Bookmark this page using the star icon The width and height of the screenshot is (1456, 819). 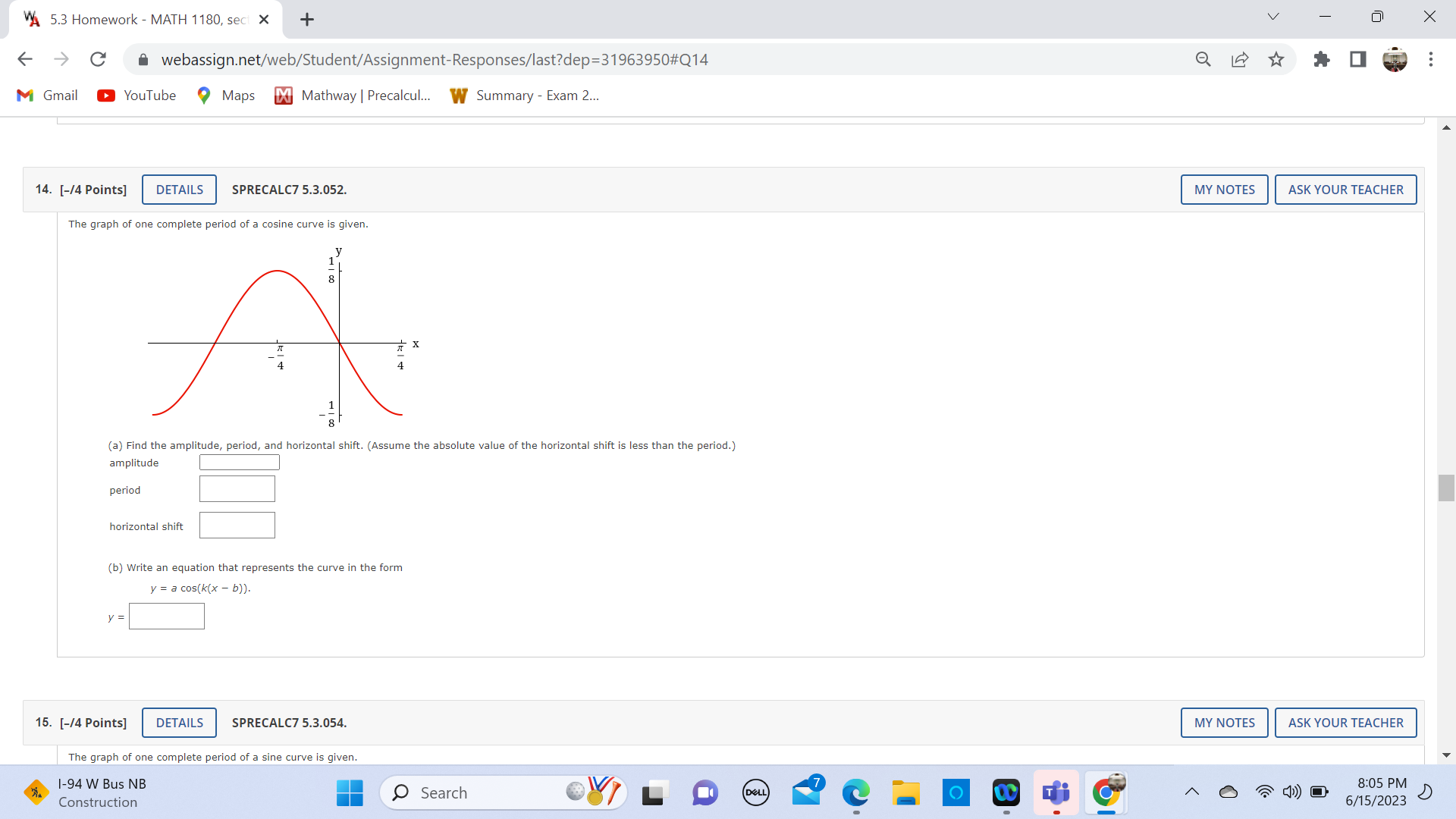click(x=1276, y=59)
